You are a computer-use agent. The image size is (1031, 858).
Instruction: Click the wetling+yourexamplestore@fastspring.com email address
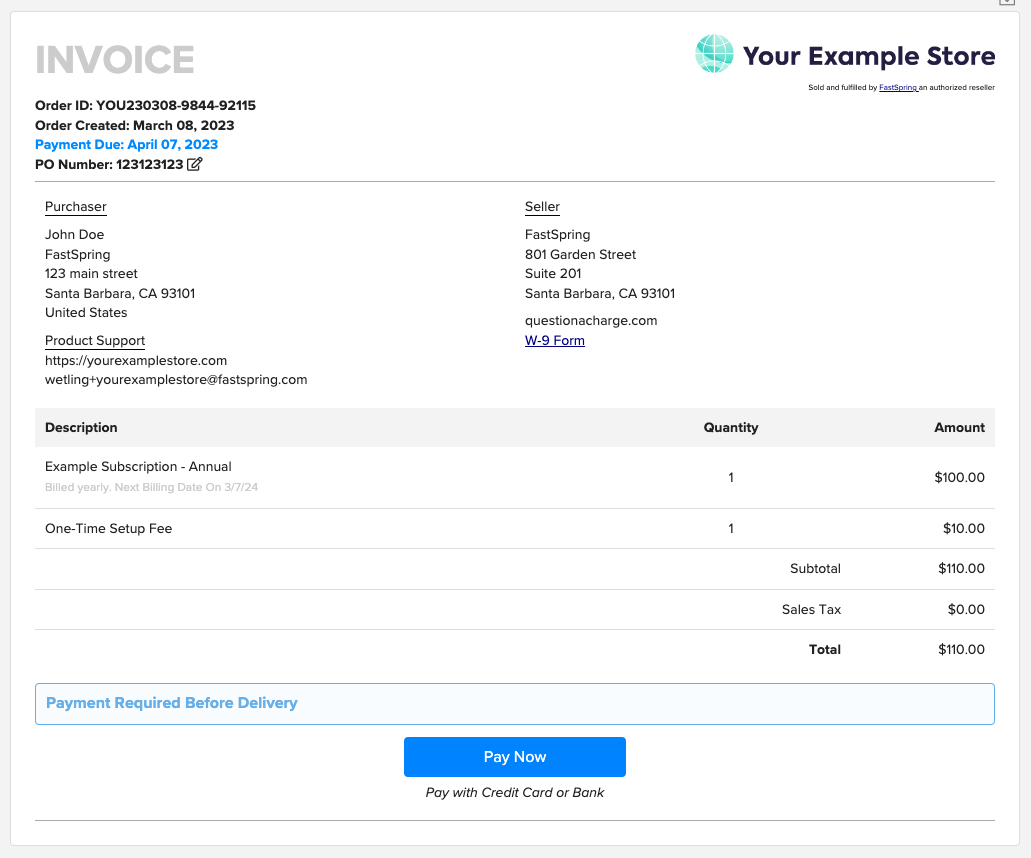176,379
